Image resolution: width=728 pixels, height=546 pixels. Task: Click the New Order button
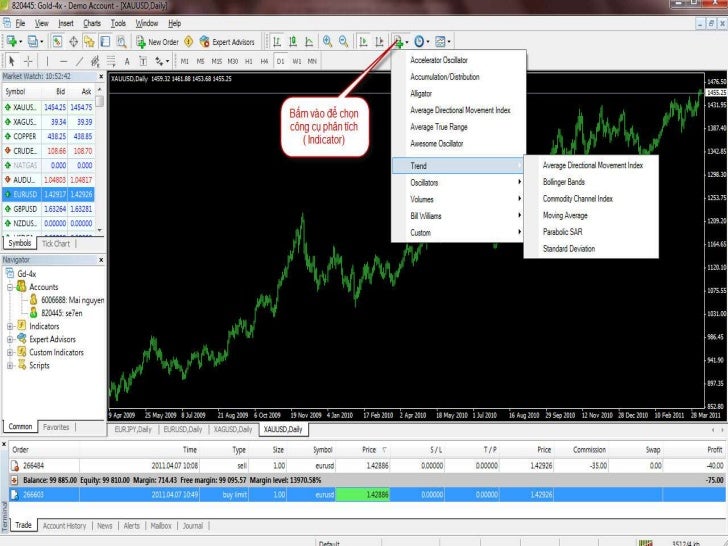(157, 42)
